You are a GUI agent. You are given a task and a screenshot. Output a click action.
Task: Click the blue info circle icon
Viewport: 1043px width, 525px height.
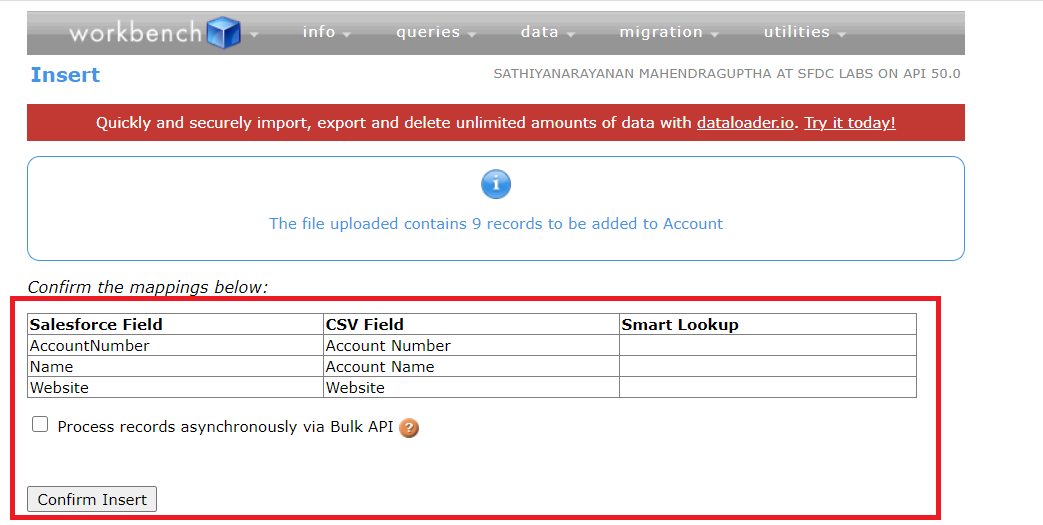(496, 184)
